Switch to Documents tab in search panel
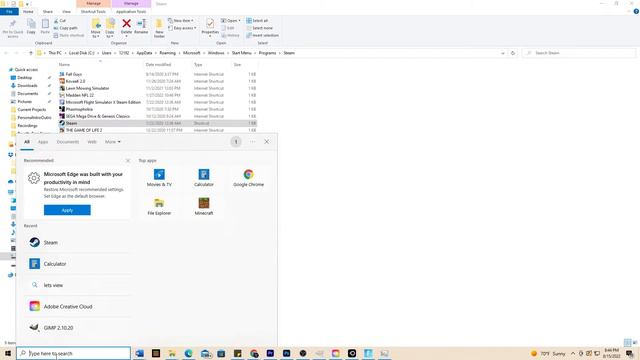The image size is (640, 360). (68, 142)
